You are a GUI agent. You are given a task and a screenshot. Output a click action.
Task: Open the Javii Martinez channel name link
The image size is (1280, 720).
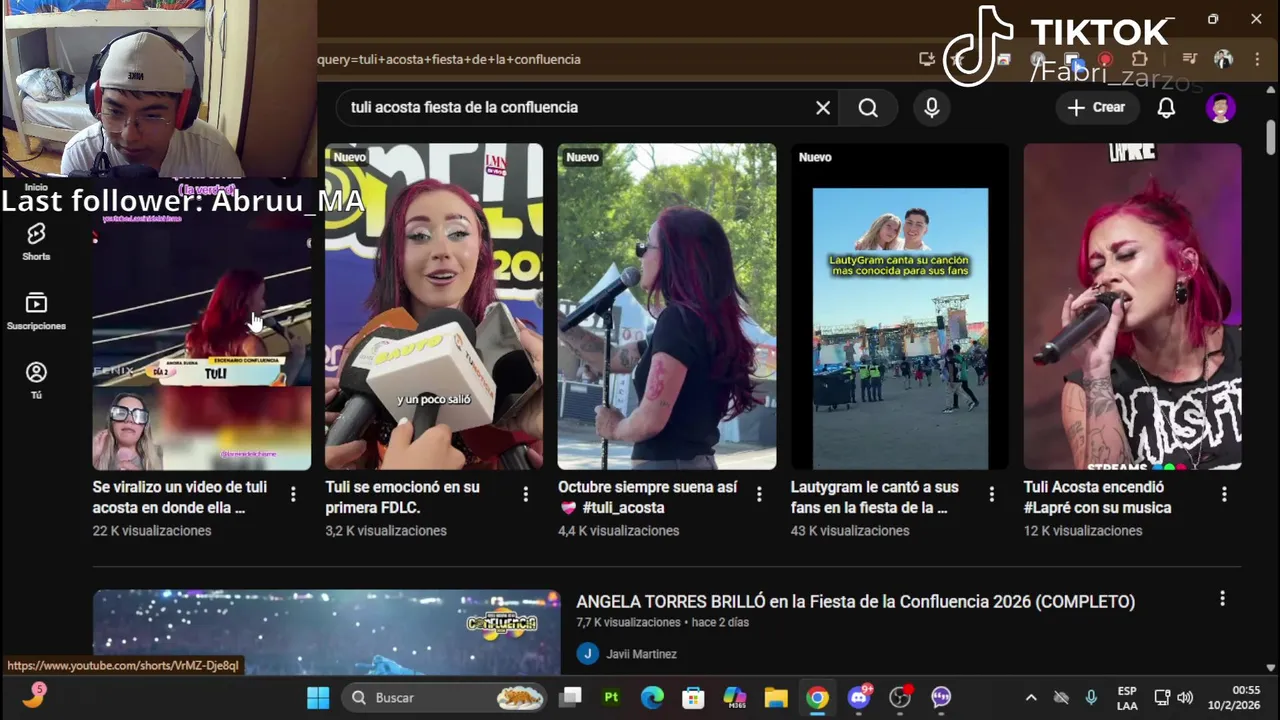coord(641,654)
